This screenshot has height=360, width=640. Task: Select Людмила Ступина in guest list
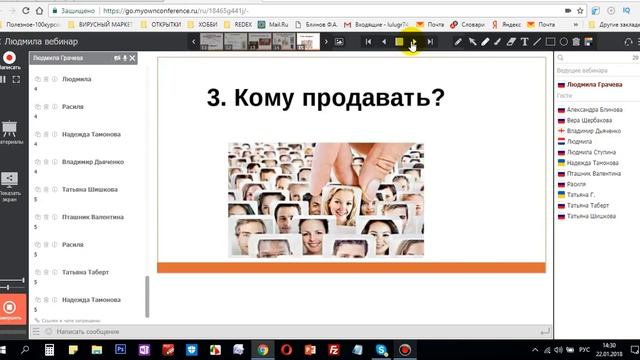[591, 152]
